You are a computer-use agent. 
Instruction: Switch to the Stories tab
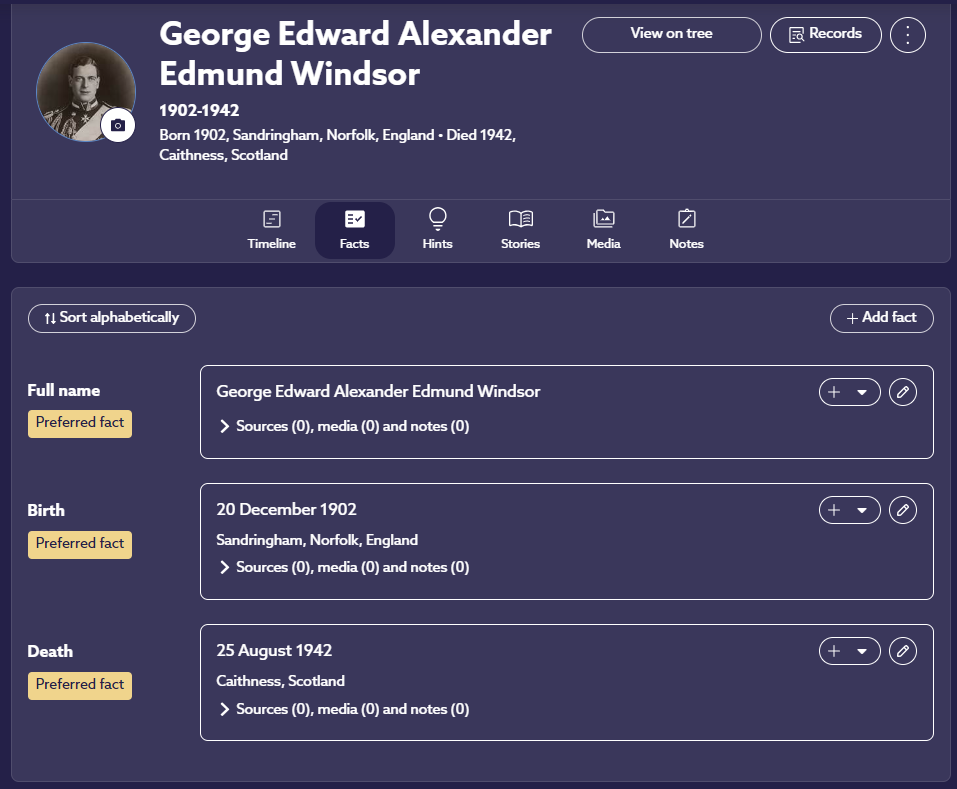pyautogui.click(x=520, y=229)
